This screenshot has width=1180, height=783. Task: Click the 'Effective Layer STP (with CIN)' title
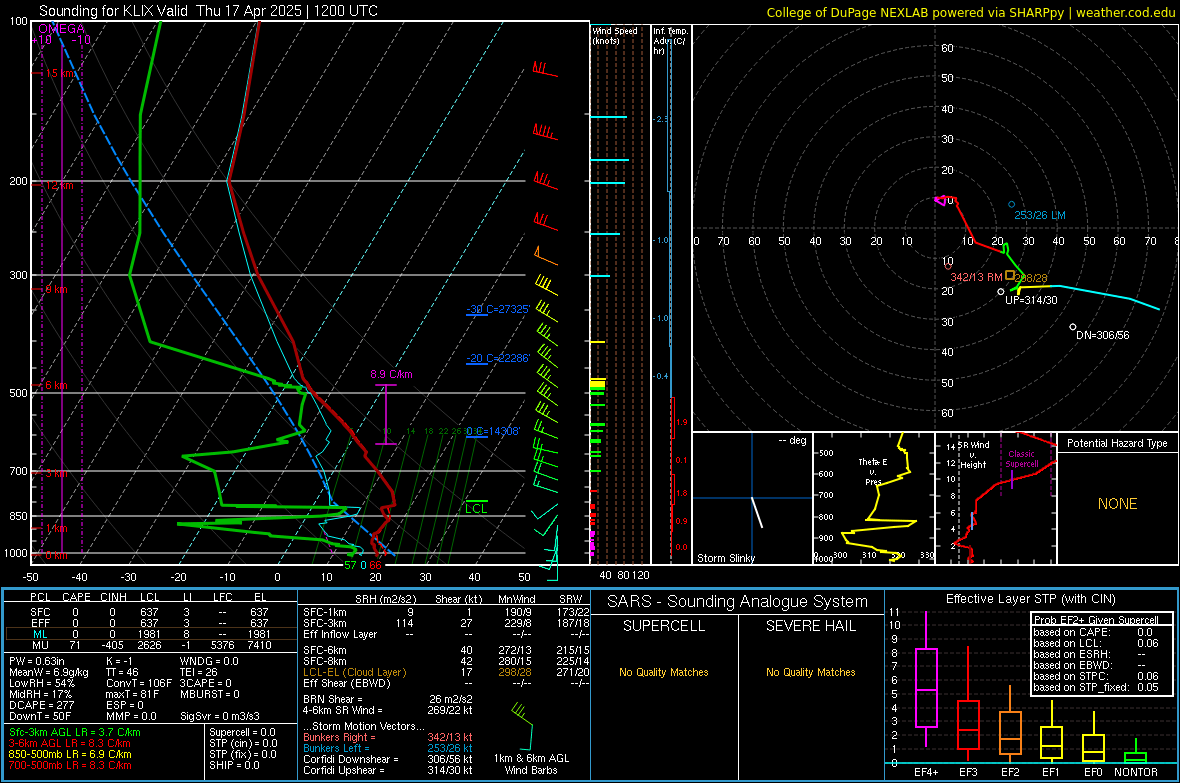click(1031, 599)
